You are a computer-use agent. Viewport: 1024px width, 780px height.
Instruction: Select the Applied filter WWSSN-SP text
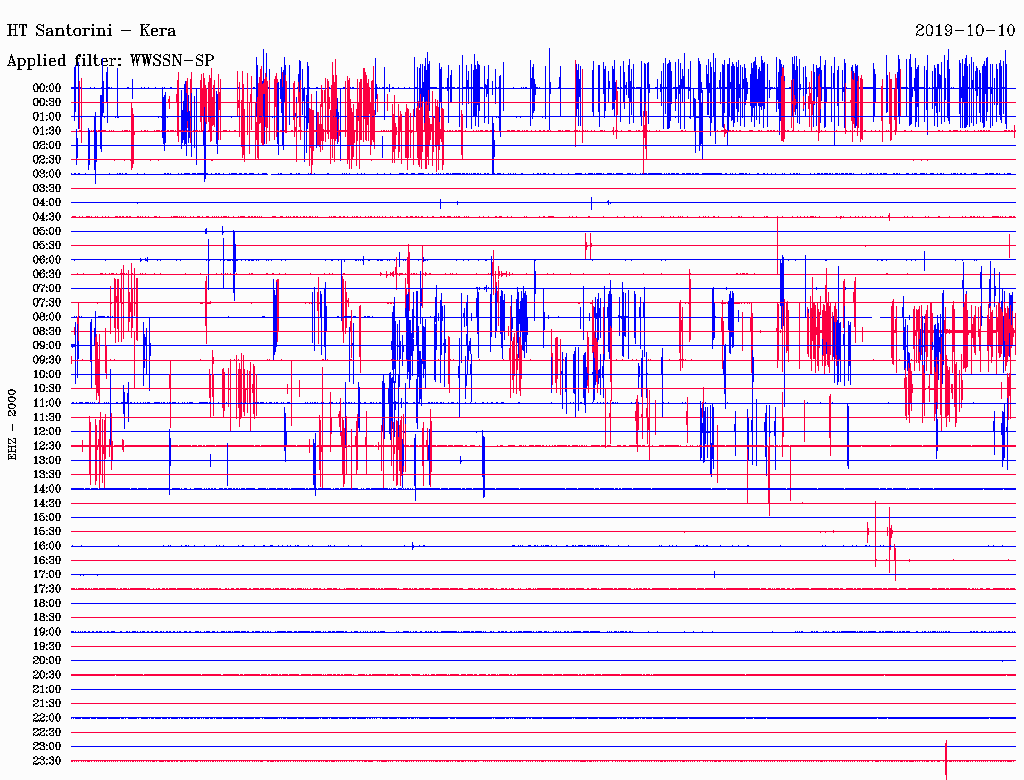pyautogui.click(x=110, y=60)
